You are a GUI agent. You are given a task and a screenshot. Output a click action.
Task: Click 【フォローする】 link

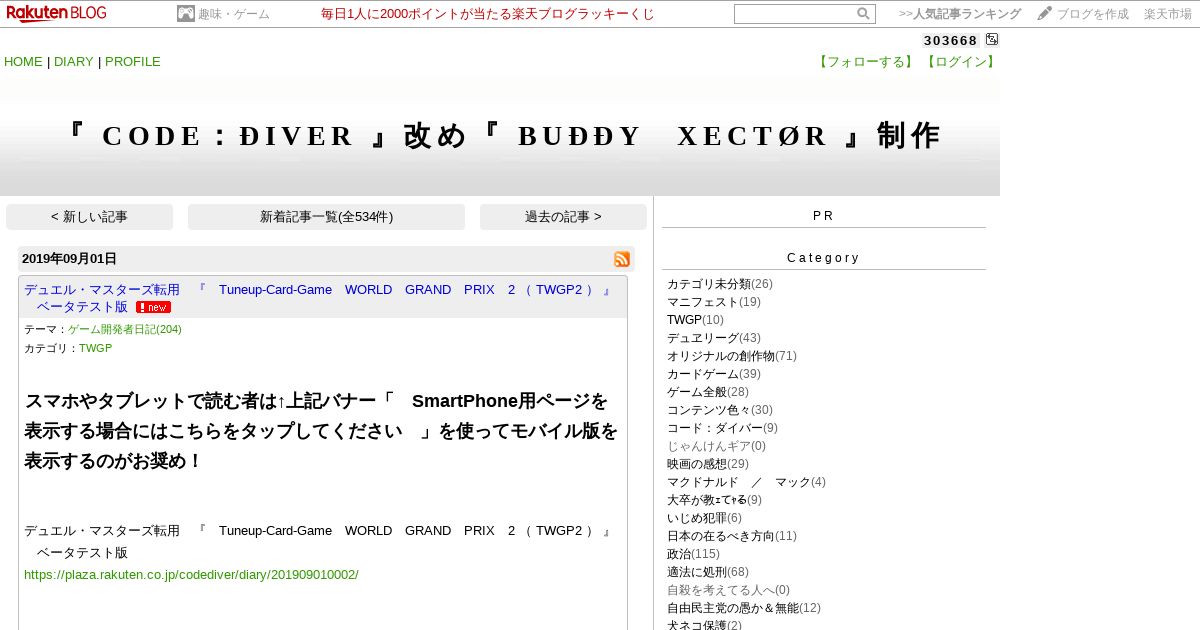(x=866, y=62)
